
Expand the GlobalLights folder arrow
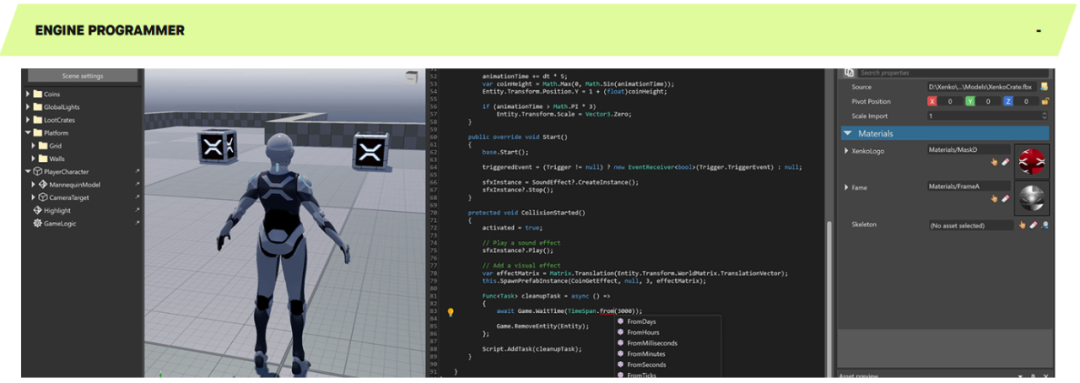(28, 107)
